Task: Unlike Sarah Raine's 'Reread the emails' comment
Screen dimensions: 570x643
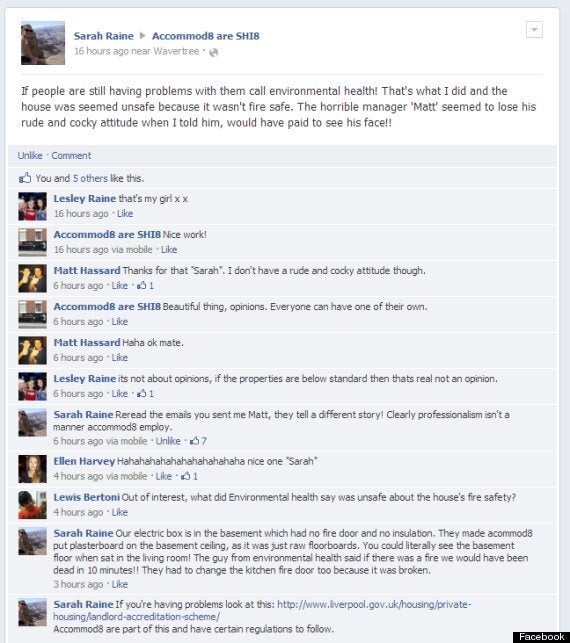Action: pyautogui.click(x=168, y=441)
